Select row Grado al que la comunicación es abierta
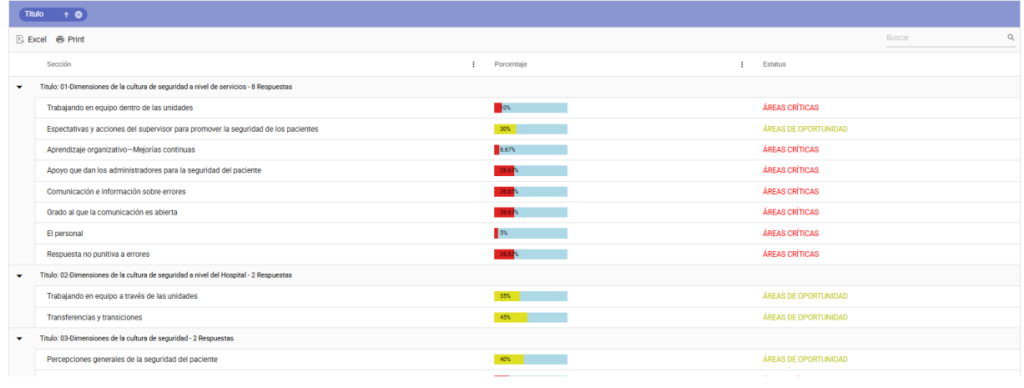1024x388 pixels. [x=528, y=212]
